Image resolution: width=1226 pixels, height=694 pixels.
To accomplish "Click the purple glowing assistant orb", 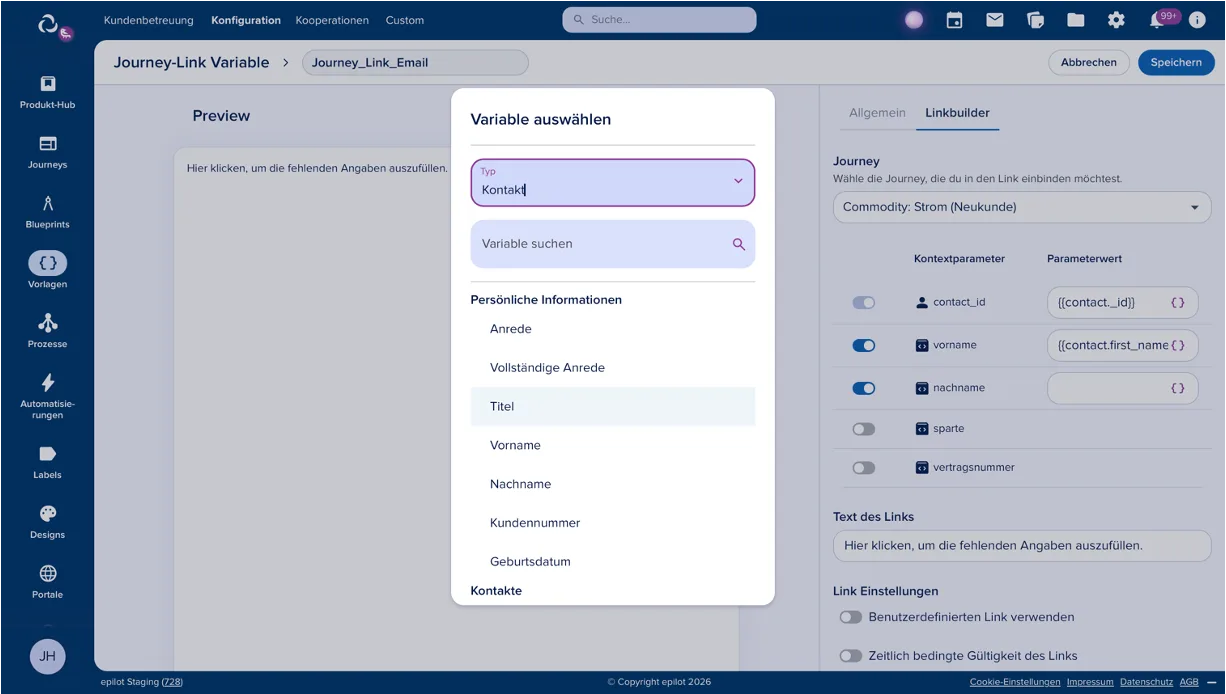I will 914,20.
